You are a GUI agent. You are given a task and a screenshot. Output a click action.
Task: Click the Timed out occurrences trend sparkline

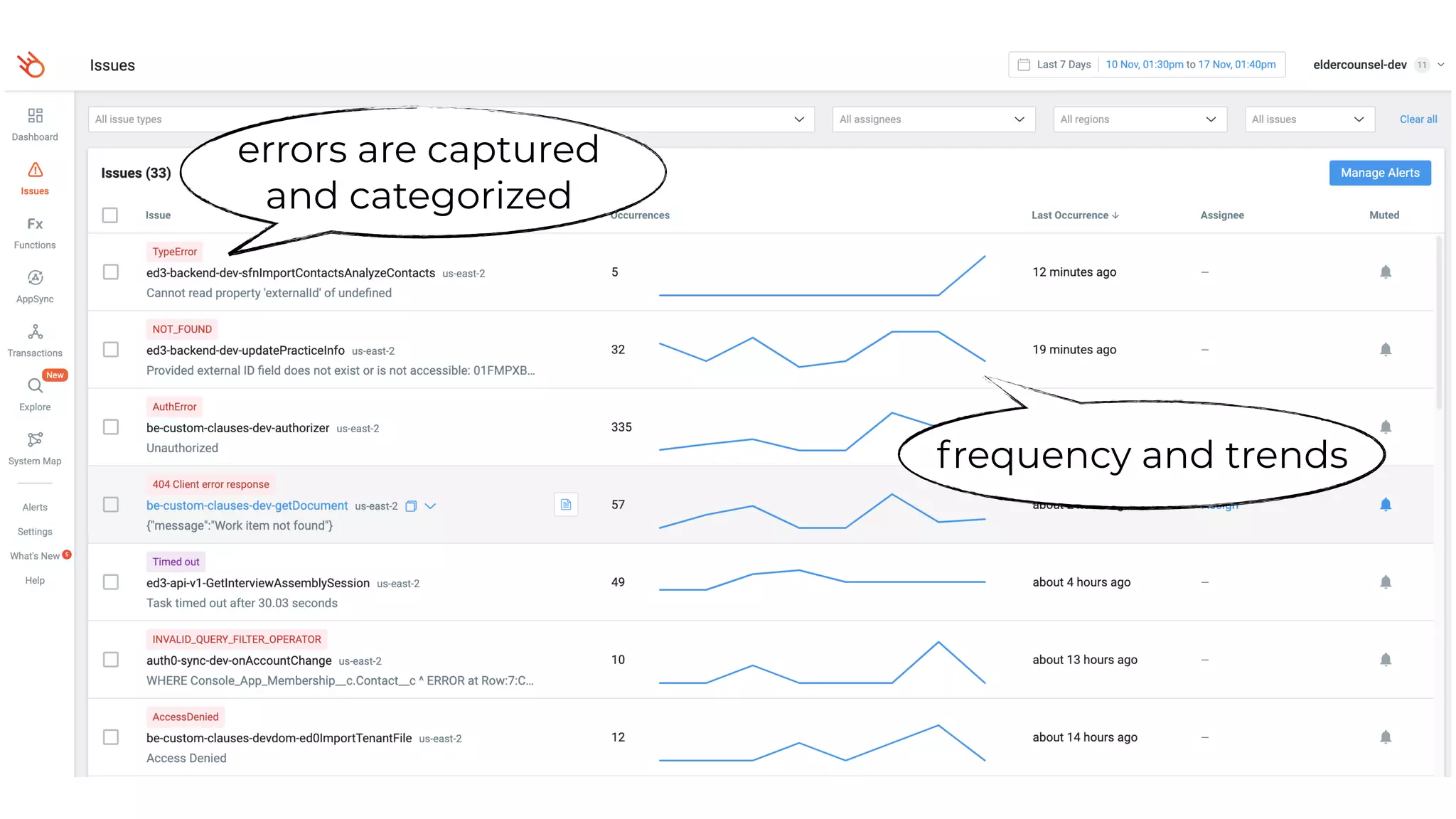point(822,580)
